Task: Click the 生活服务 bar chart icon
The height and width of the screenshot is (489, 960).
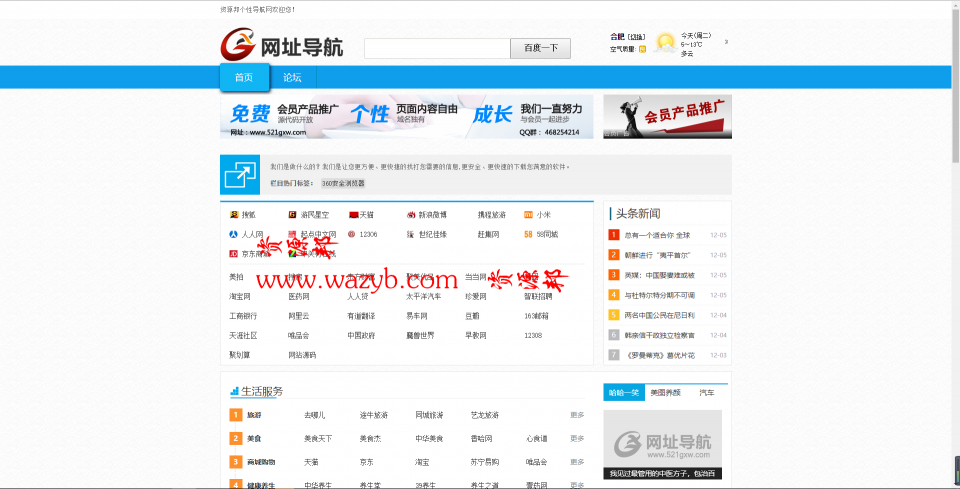Action: click(234, 391)
